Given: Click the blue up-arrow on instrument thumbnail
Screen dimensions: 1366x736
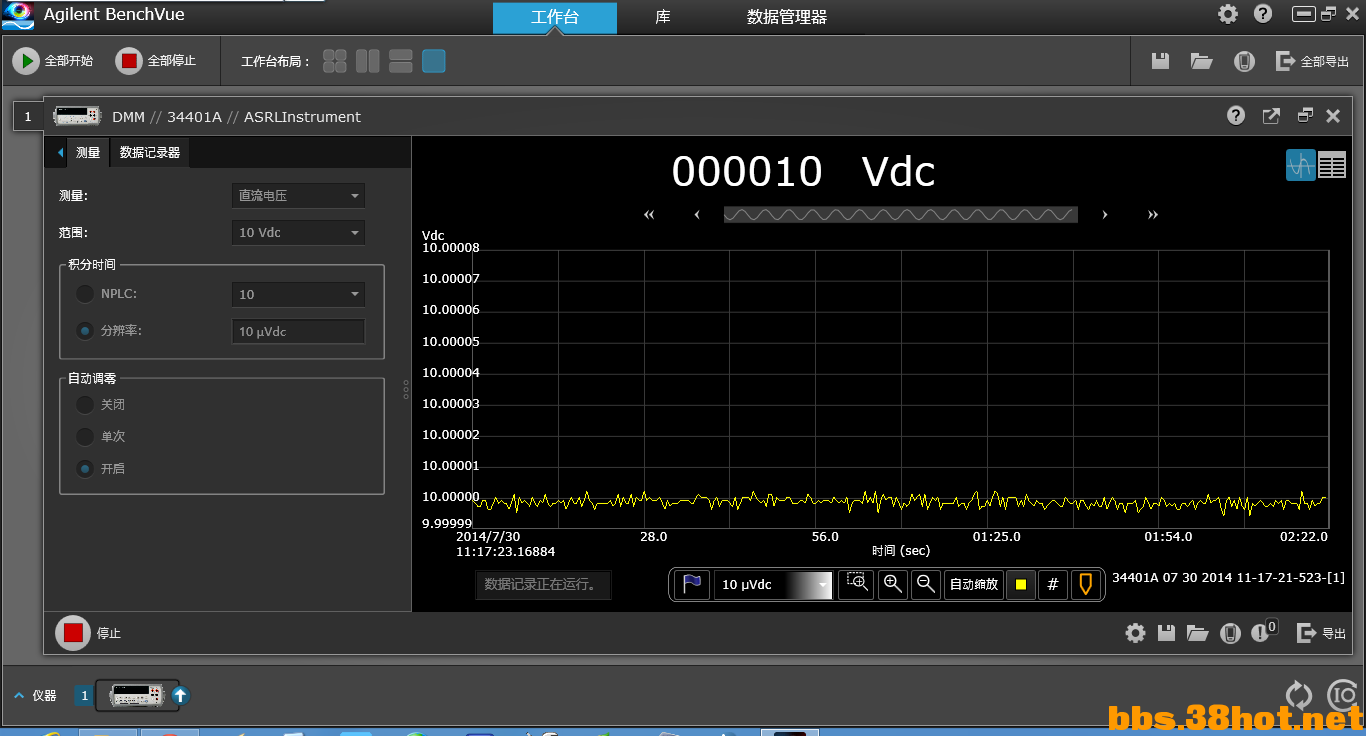Looking at the screenshot, I should tap(180, 695).
